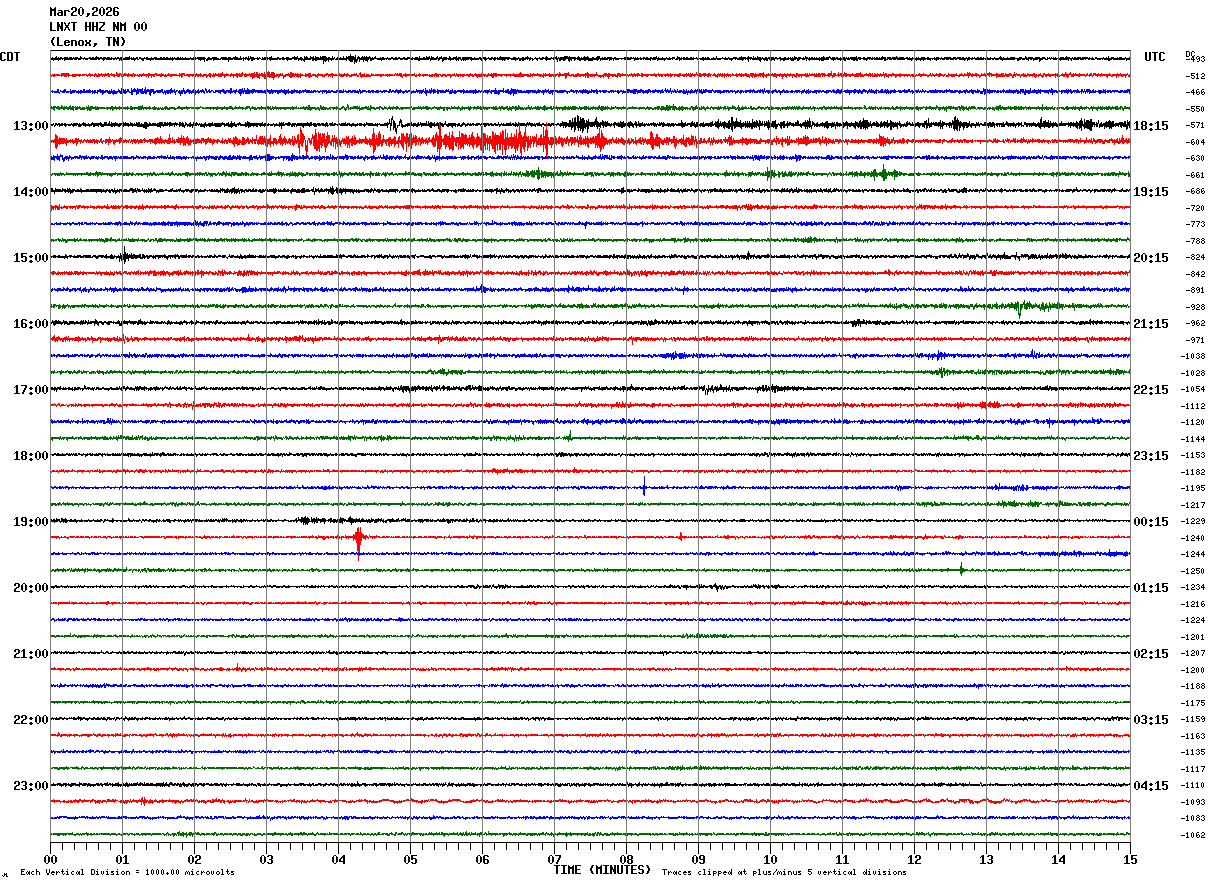The height and width of the screenshot is (886, 1210).
Task: Click the DC offset value '-604'
Action: click(1195, 142)
